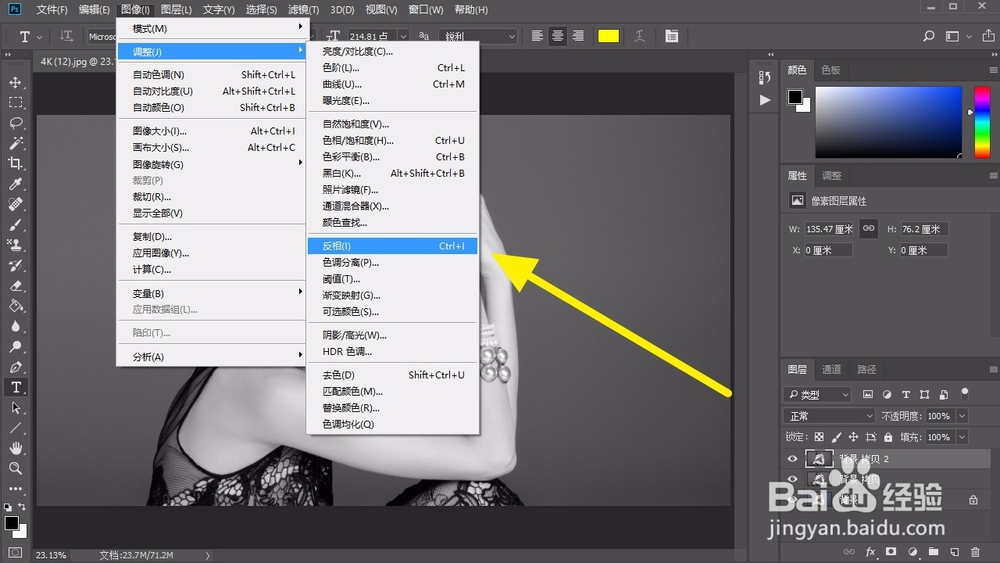The width and height of the screenshot is (1000, 563).
Task: Open the character panel toggle icon
Action: coord(672,36)
